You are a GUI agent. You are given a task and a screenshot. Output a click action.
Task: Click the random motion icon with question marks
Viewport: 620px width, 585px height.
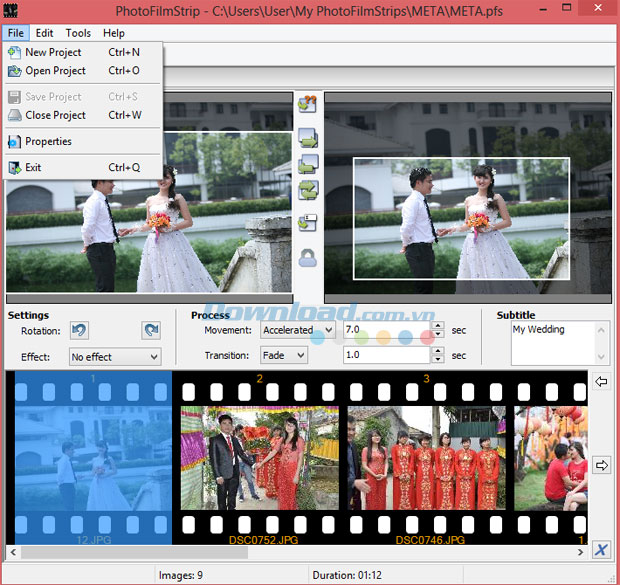pos(308,103)
